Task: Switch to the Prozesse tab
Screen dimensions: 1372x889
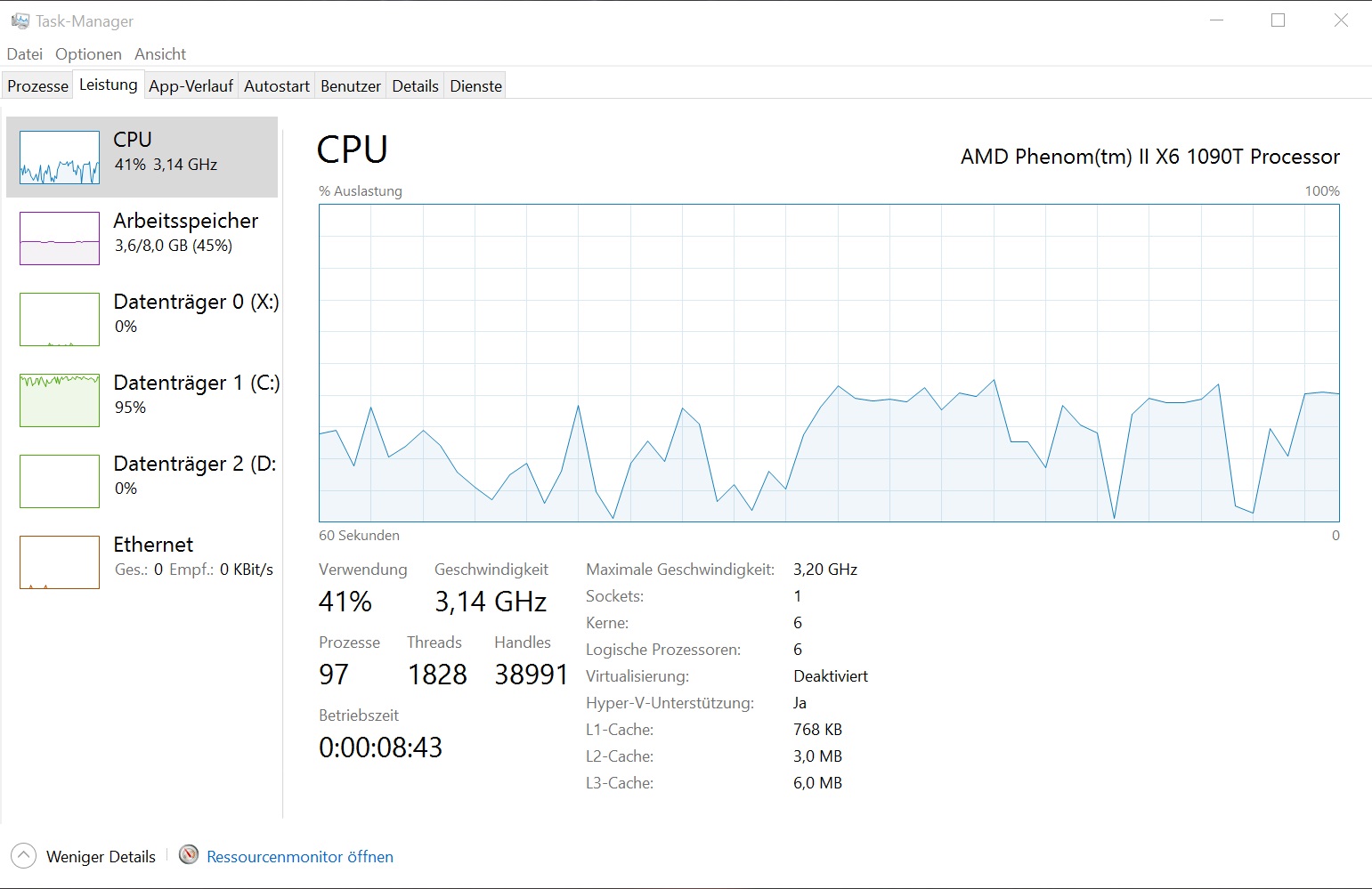Action: (37, 86)
